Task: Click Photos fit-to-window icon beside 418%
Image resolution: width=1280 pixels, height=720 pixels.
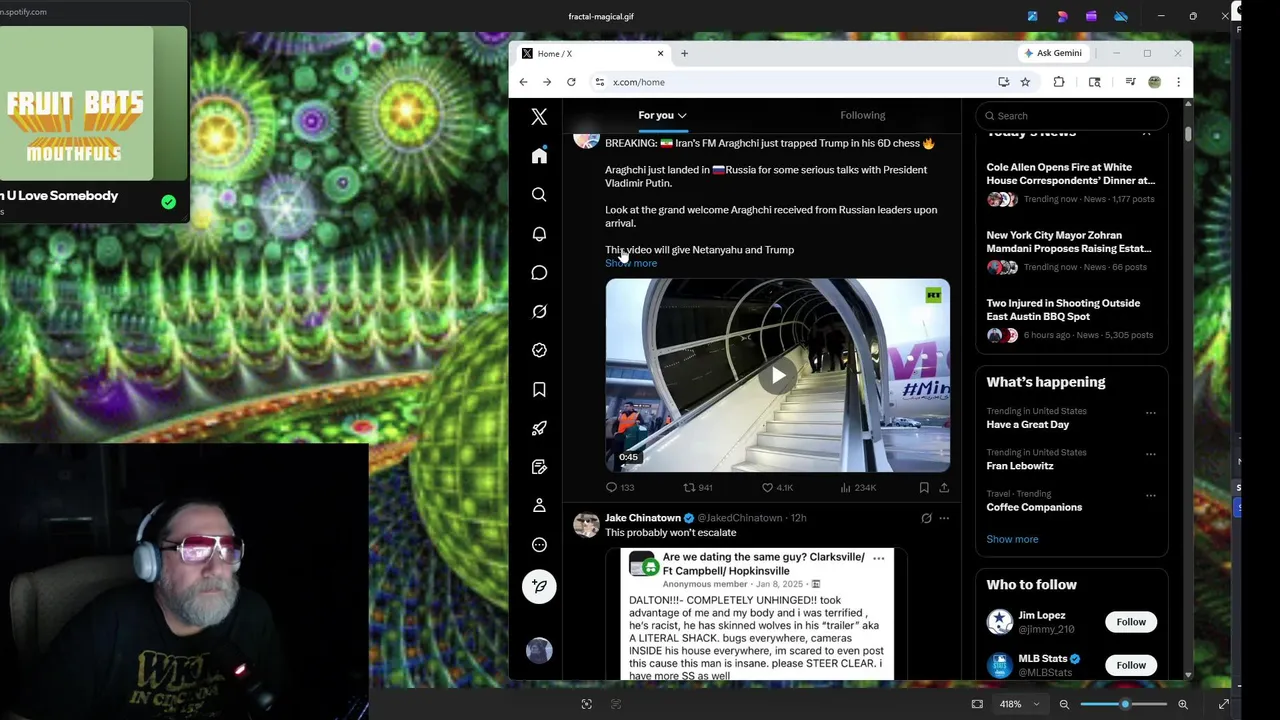Action: (977, 704)
